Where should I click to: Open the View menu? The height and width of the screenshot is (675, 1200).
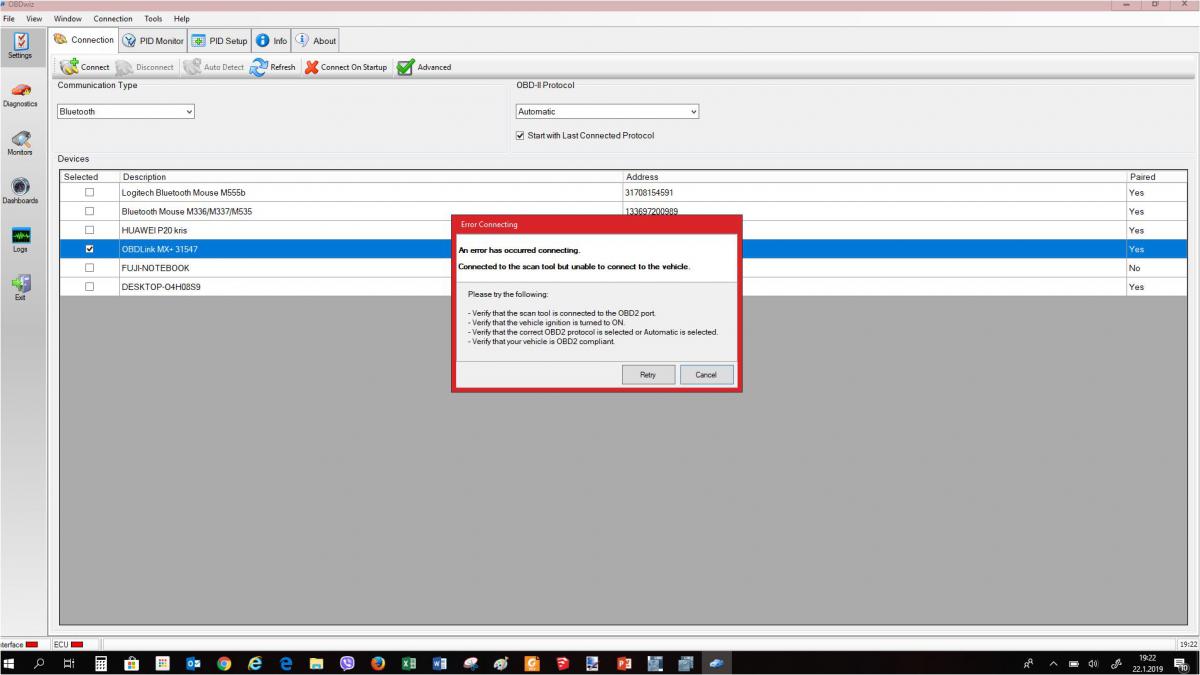[34, 19]
